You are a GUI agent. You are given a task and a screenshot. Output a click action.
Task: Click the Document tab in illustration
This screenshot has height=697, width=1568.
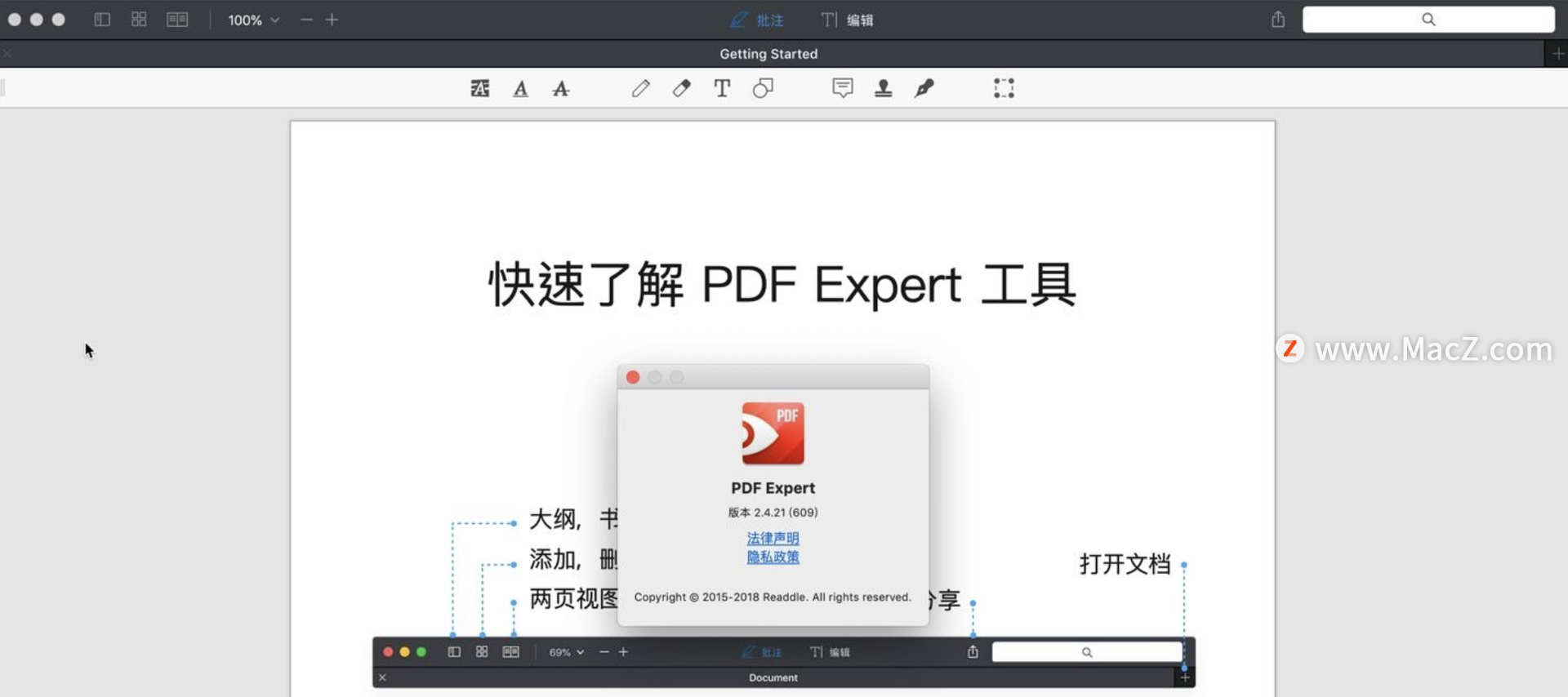click(773, 677)
